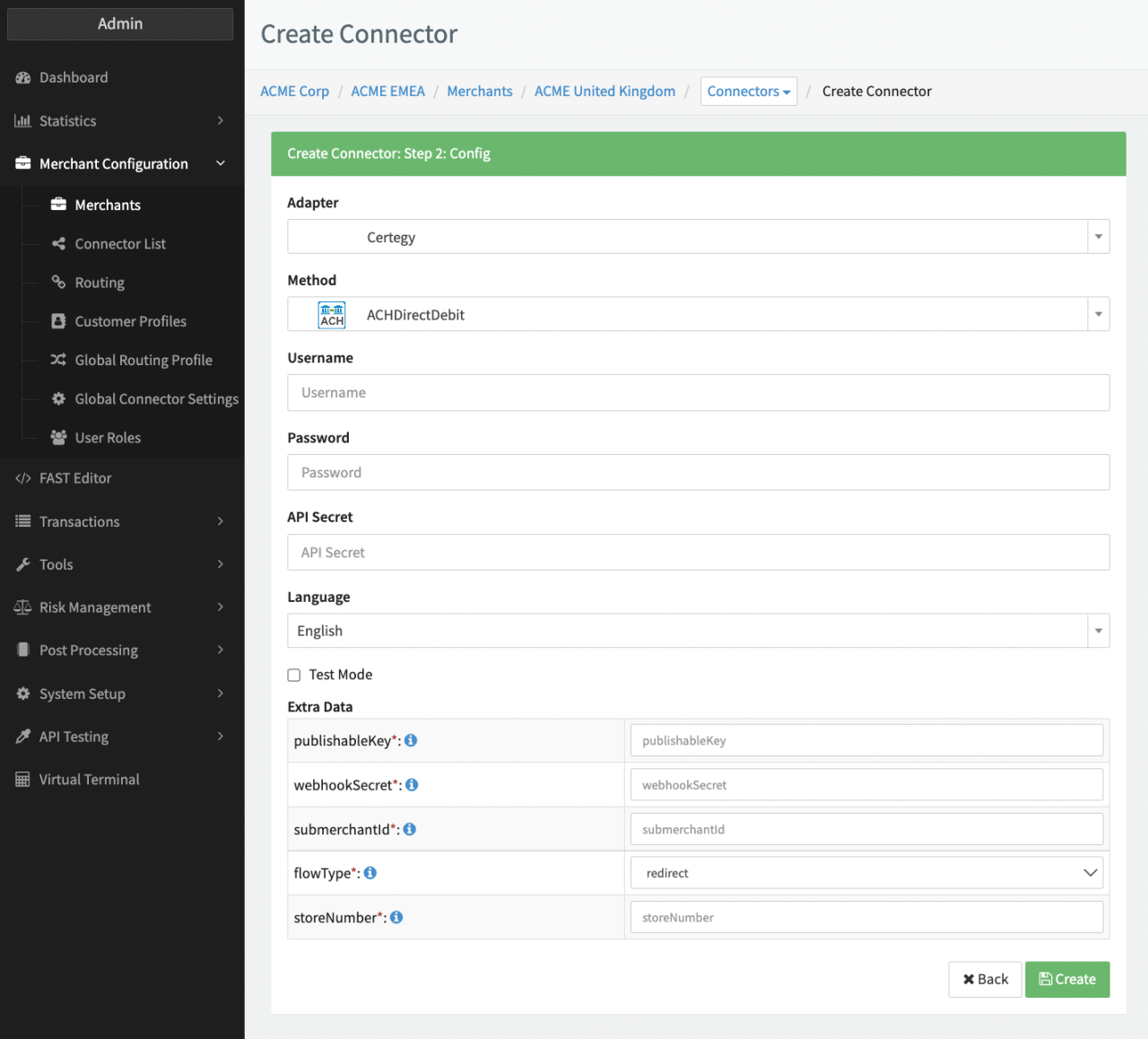Open the Connectors breadcrumb dropdown

tap(748, 92)
